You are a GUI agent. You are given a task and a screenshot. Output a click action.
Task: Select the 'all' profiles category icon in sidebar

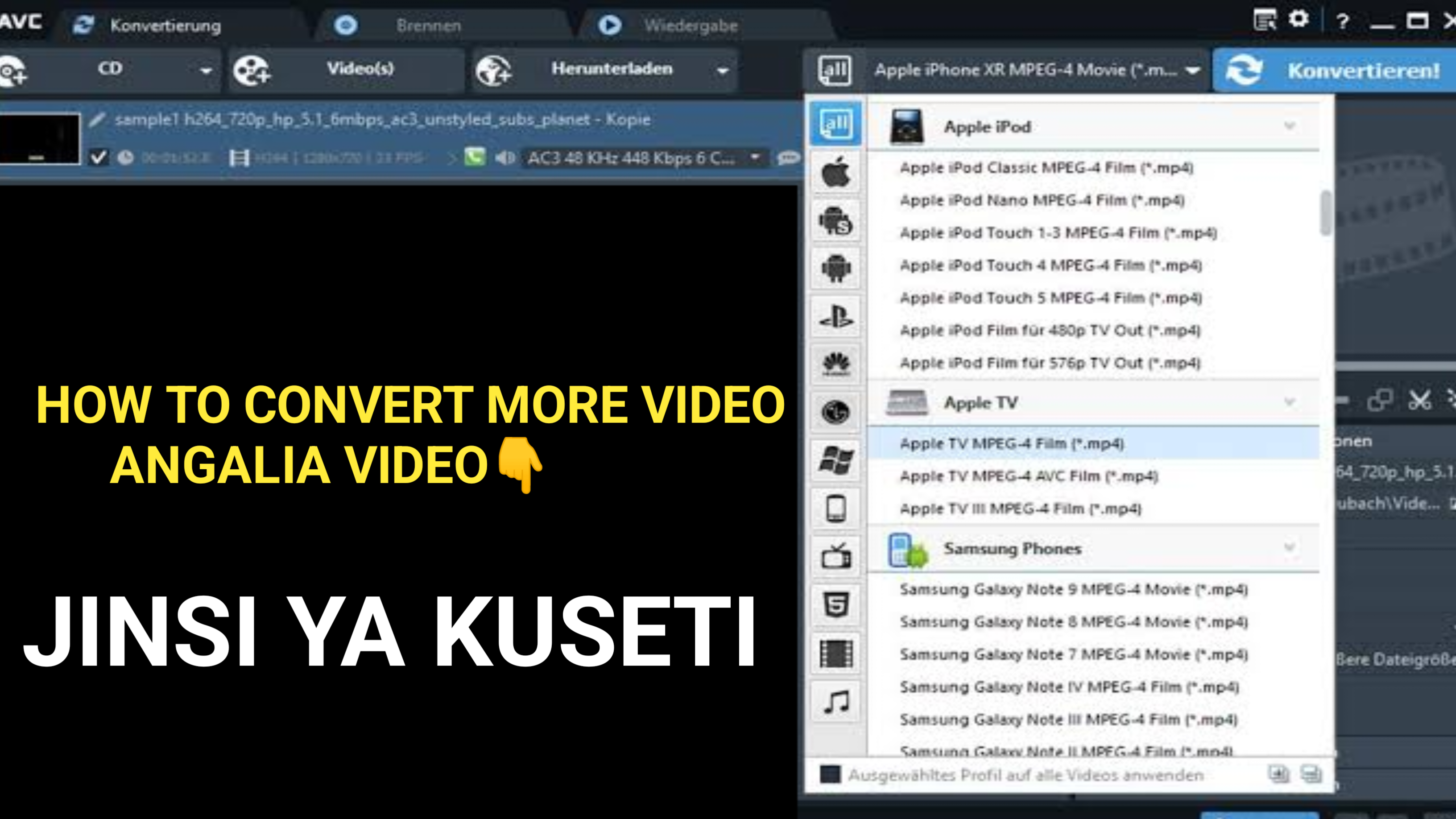coord(836,123)
